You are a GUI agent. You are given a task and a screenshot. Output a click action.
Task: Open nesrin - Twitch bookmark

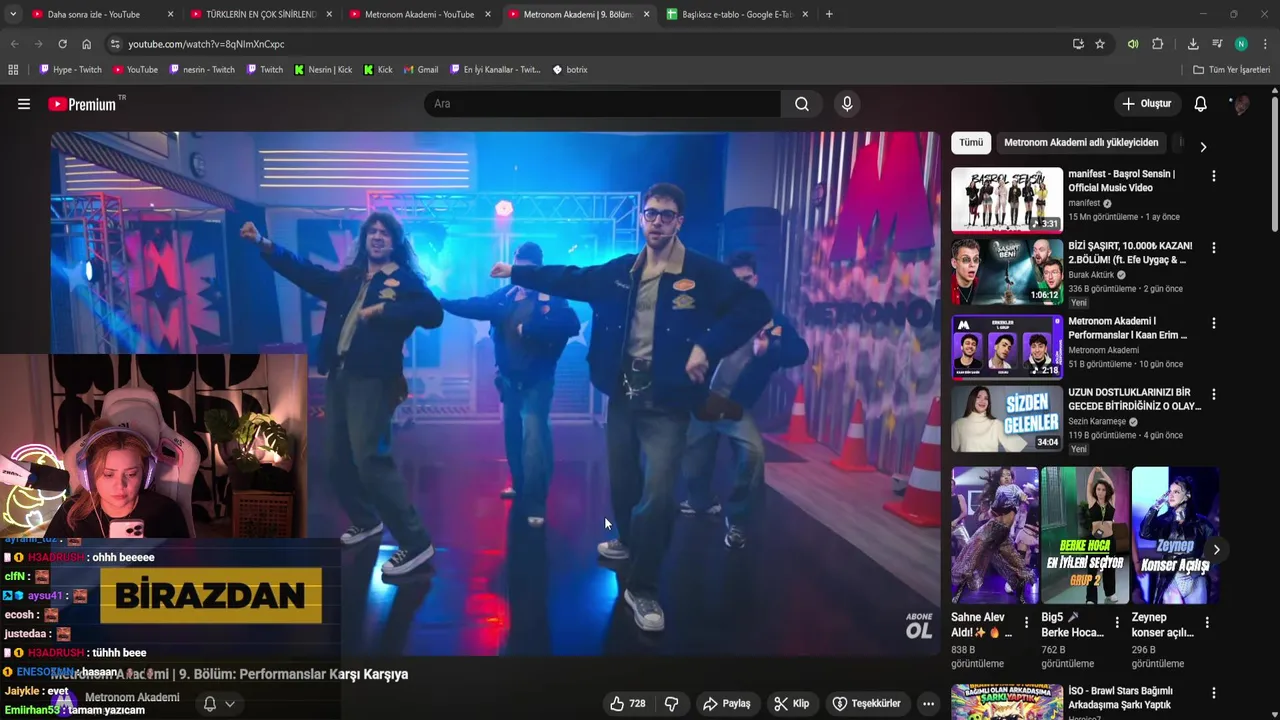coord(202,70)
